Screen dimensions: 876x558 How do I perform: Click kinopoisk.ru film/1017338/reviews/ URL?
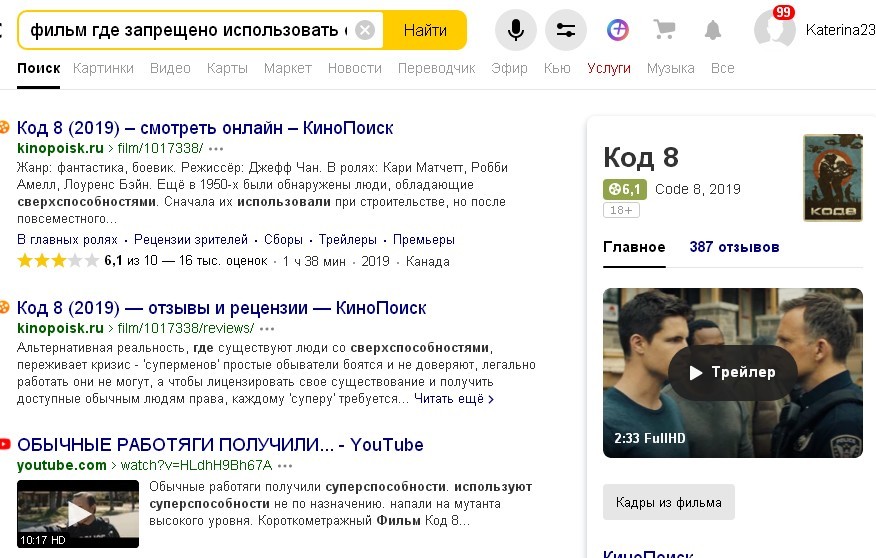135,328
